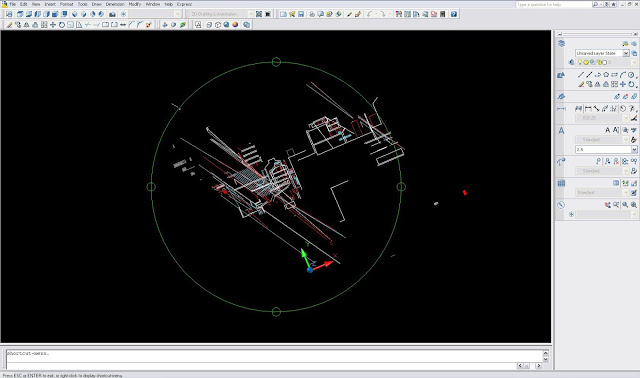
Task: Select the Fillet tool in Modify toolbar
Action: [140, 25]
